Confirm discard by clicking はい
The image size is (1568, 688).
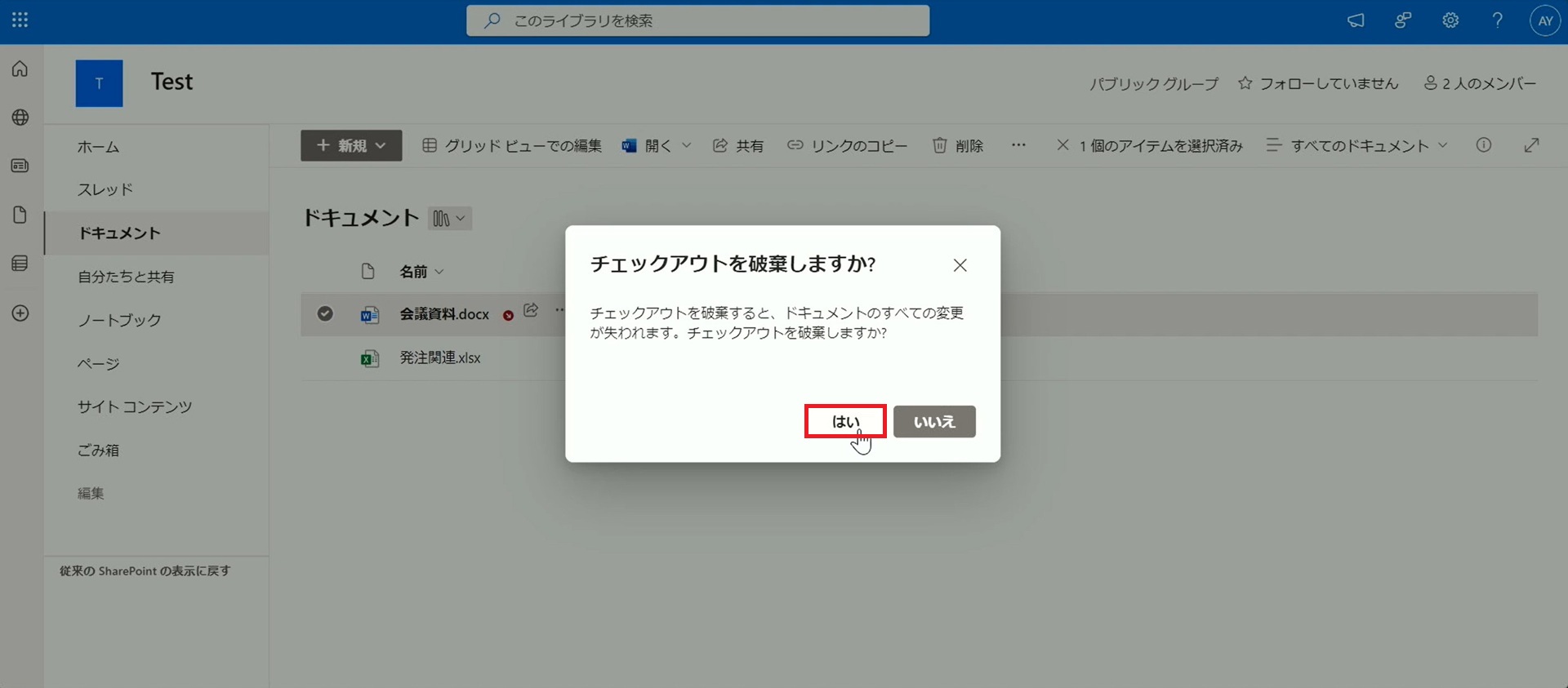click(x=845, y=422)
